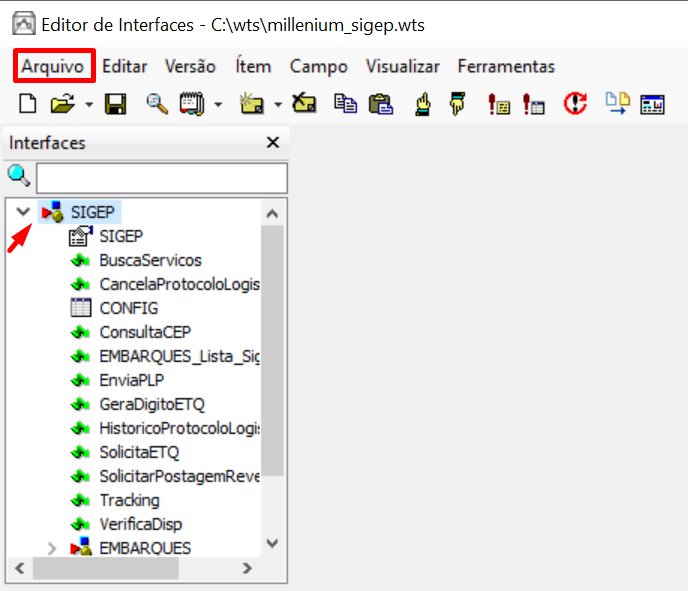Select BuscaServicos in the tree
The height and width of the screenshot is (591, 688).
(x=150, y=261)
